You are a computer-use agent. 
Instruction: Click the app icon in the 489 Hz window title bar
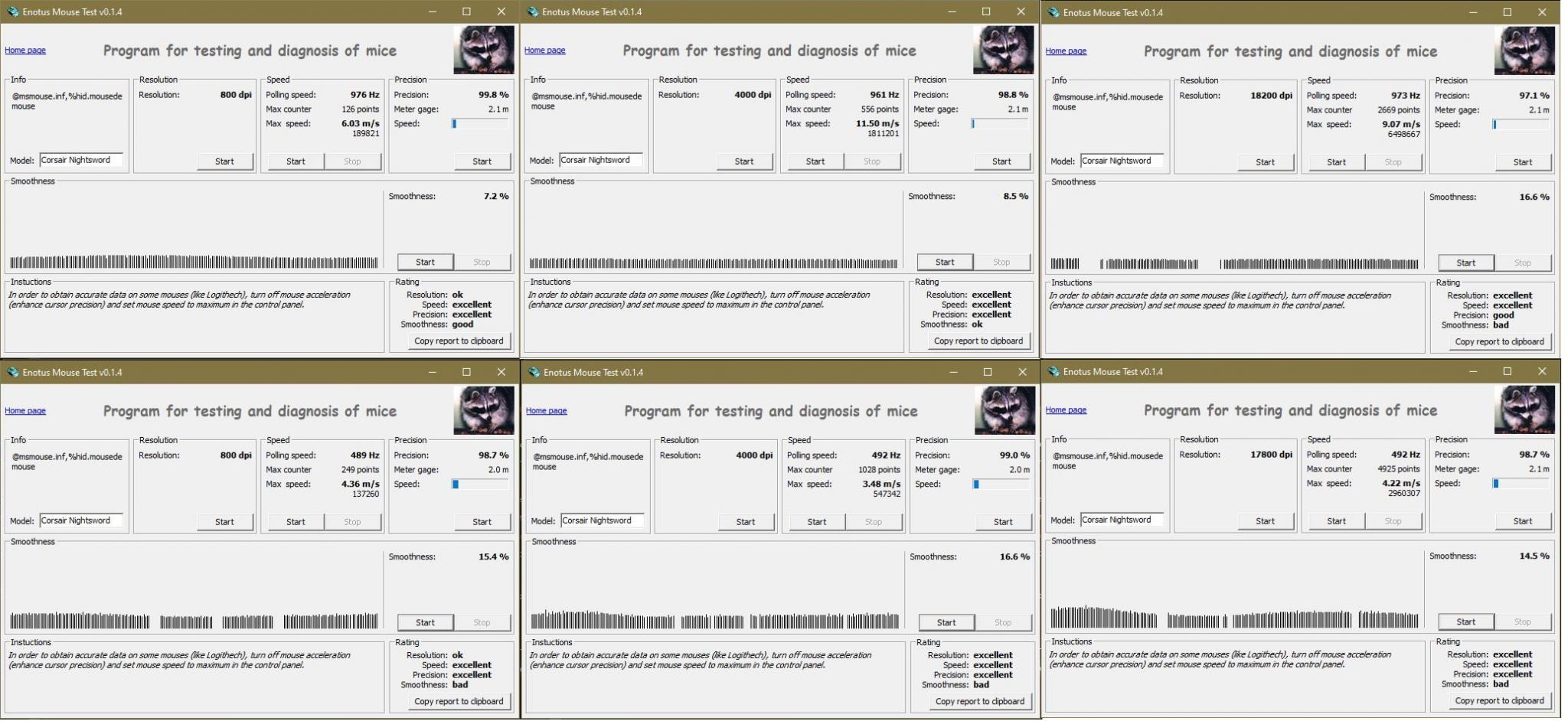(12, 372)
